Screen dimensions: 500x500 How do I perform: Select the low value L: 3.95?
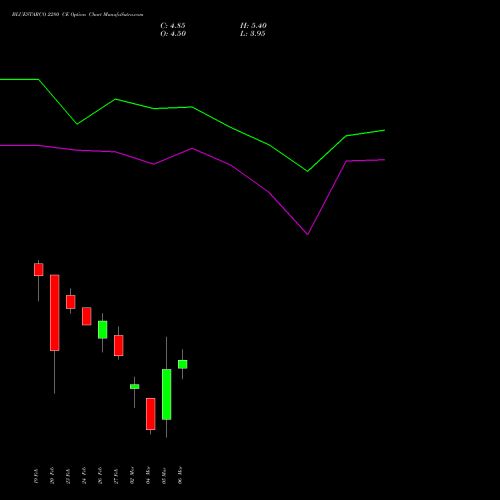[x=253, y=34]
